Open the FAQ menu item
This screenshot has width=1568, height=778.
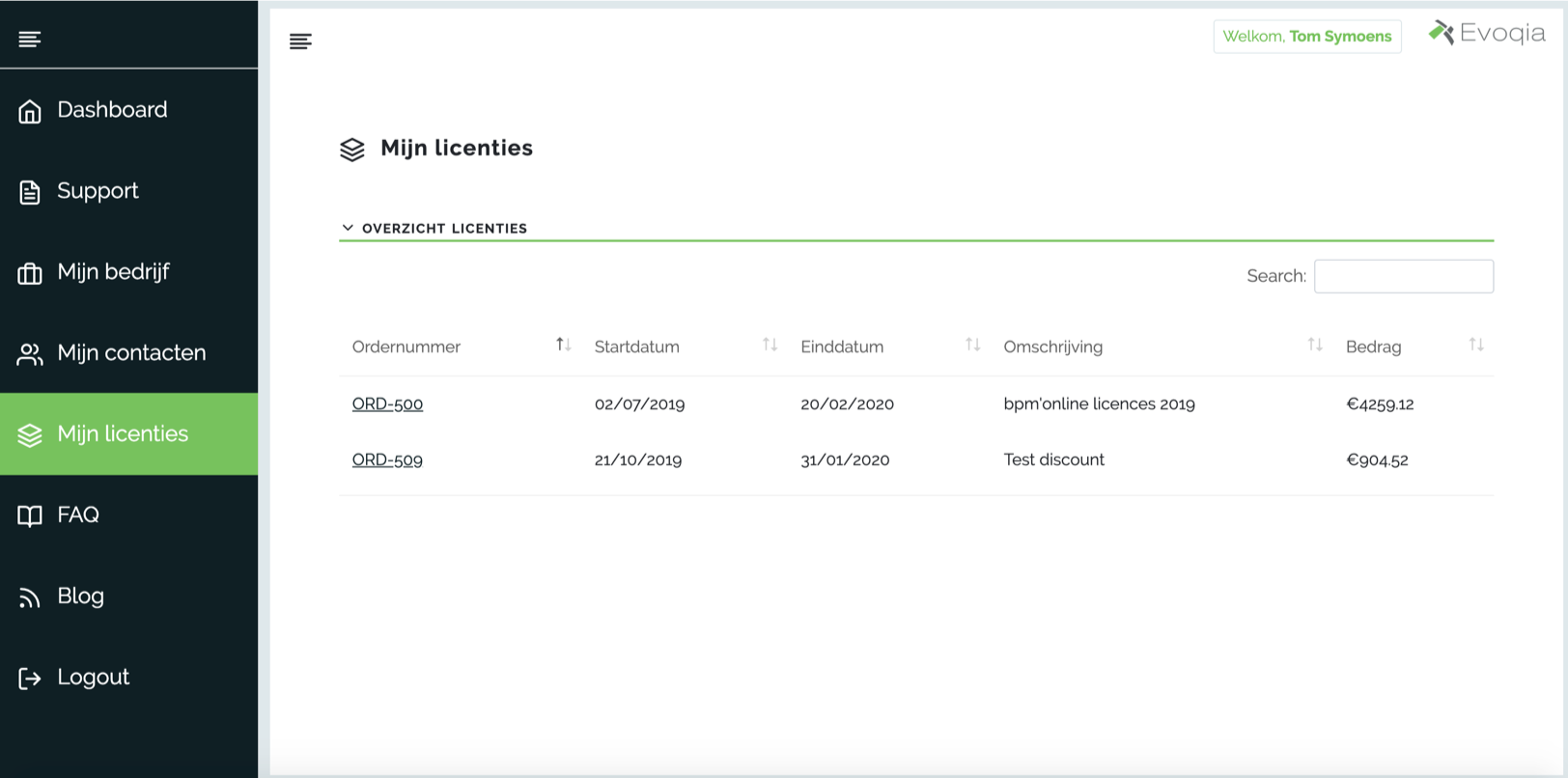[128, 514]
